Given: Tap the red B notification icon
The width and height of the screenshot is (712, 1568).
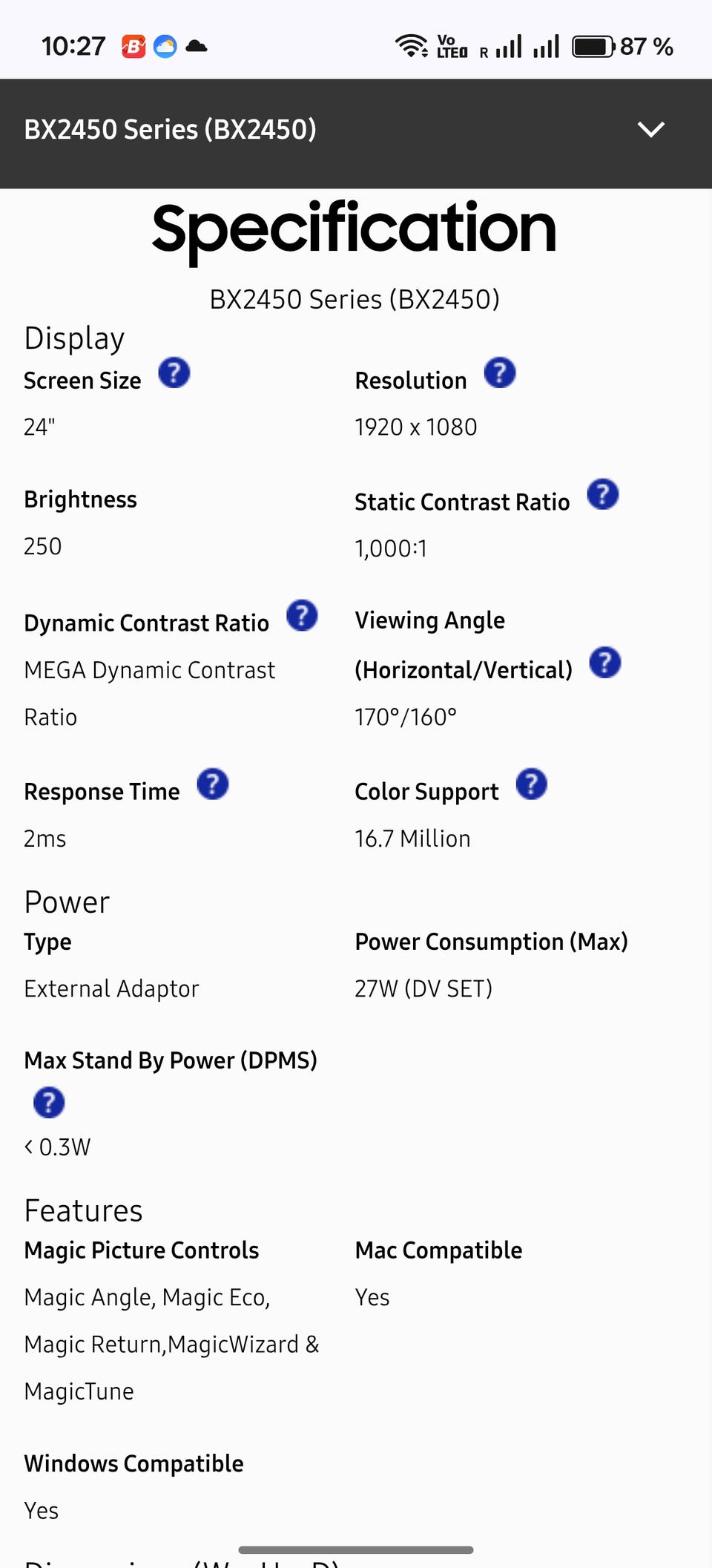Looking at the screenshot, I should pos(133,47).
